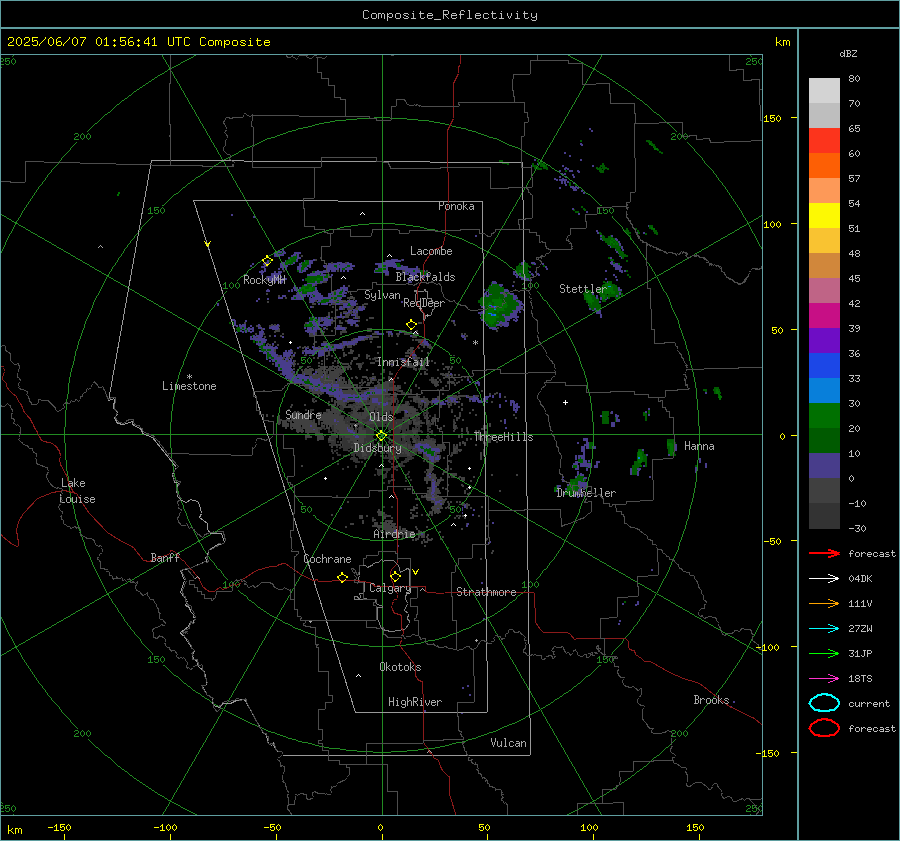This screenshot has width=900, height=841.
Task: Click the Brooks city label
Action: 711,700
